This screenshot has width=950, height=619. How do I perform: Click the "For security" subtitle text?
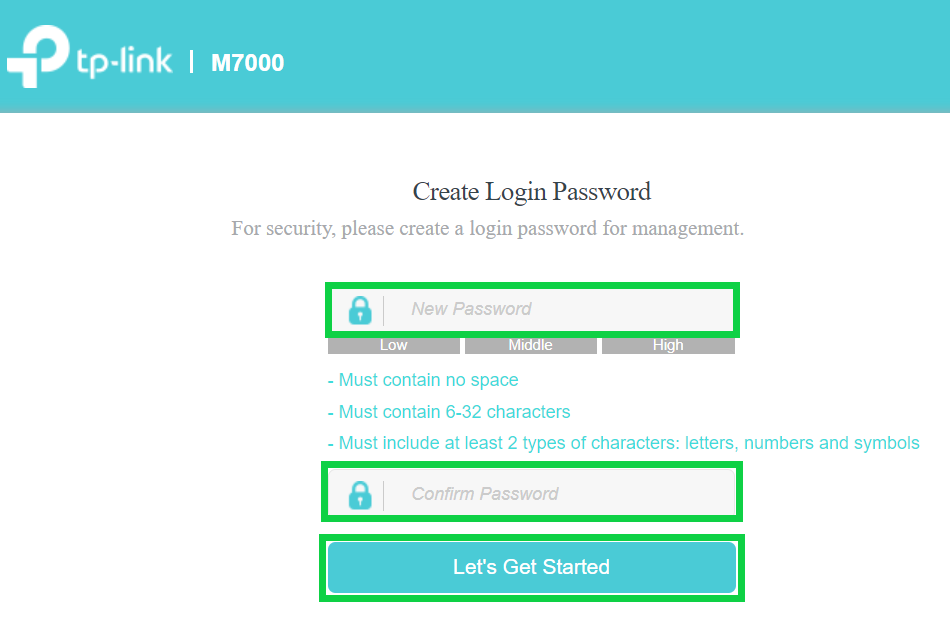[487, 229]
